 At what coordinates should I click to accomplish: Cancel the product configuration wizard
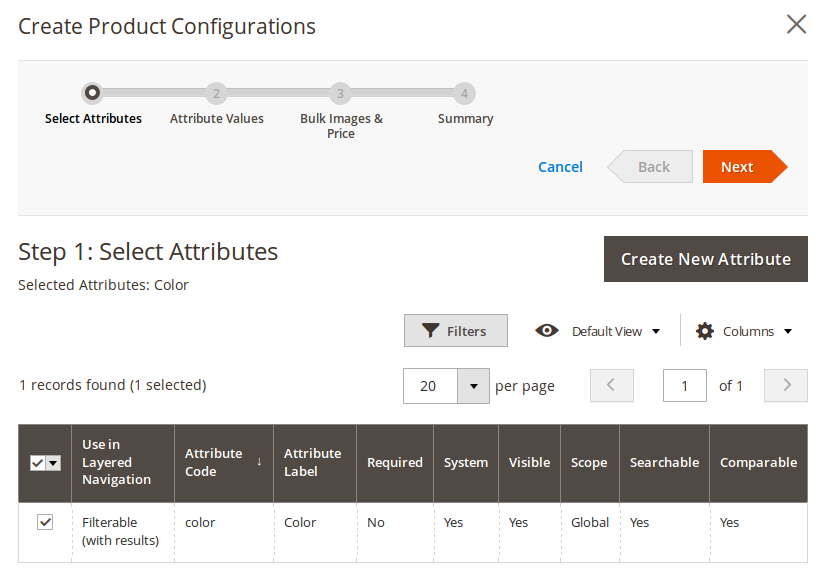(560, 167)
